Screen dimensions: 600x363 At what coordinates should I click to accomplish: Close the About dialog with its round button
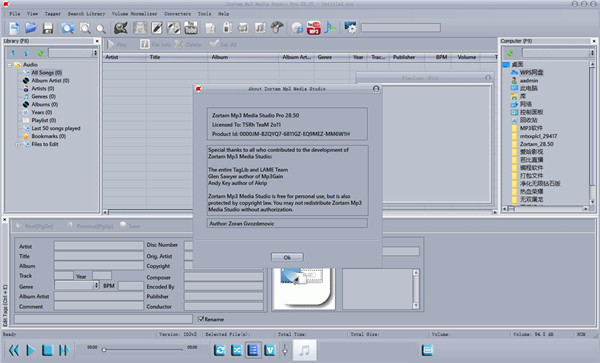376,89
